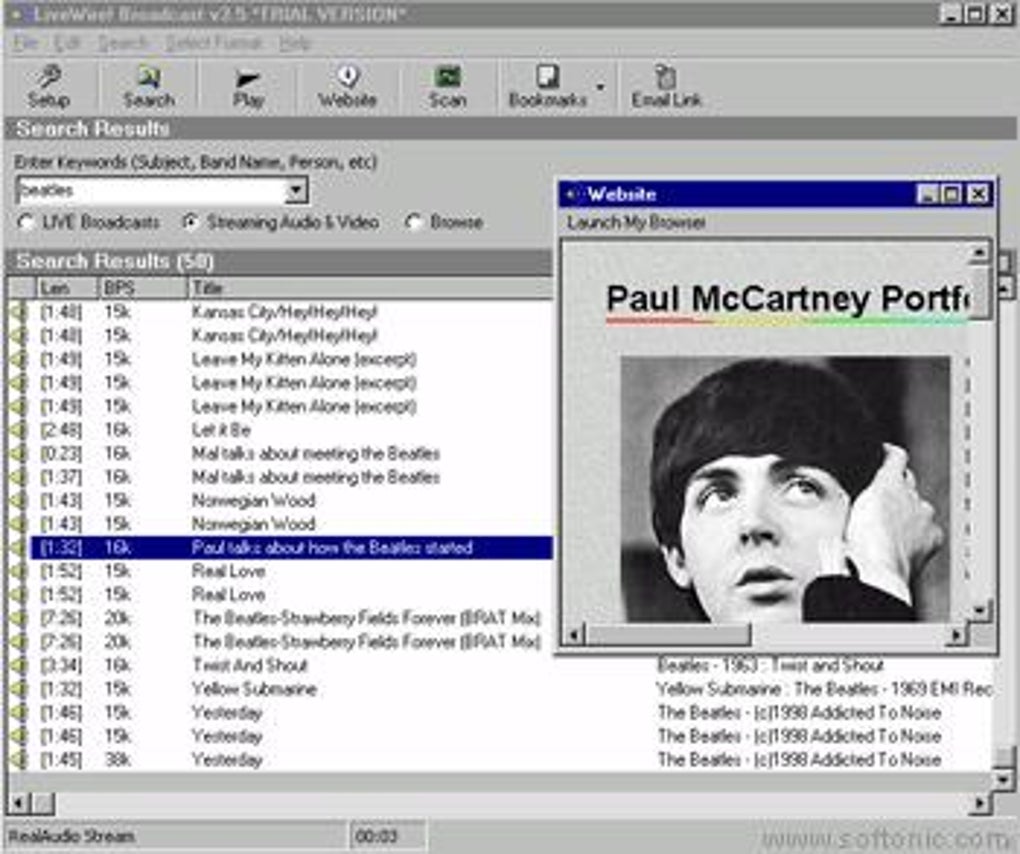Open the Help menu
The height and width of the screenshot is (854, 1020).
pyautogui.click(x=295, y=43)
